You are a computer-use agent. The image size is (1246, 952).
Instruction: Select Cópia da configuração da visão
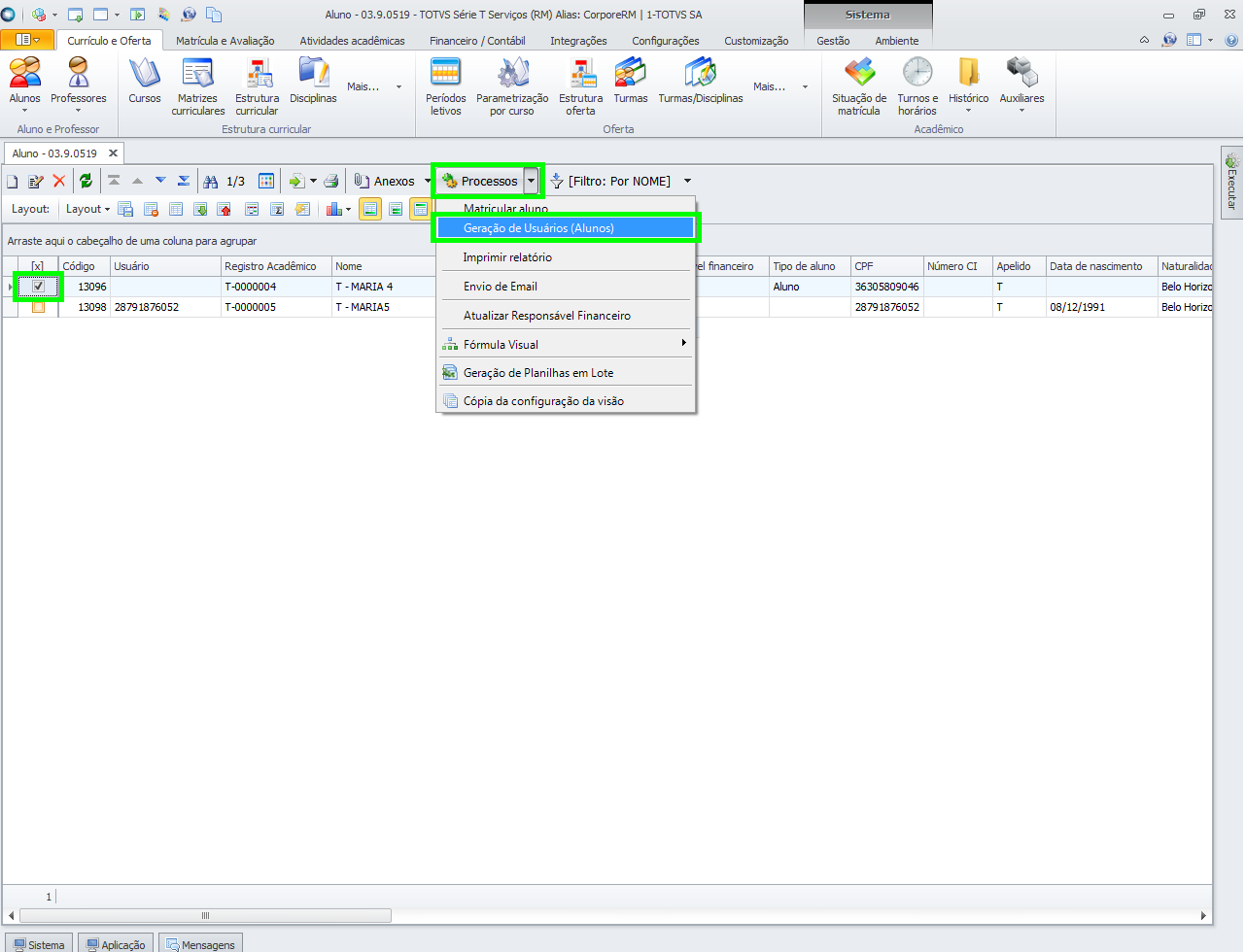click(566, 401)
